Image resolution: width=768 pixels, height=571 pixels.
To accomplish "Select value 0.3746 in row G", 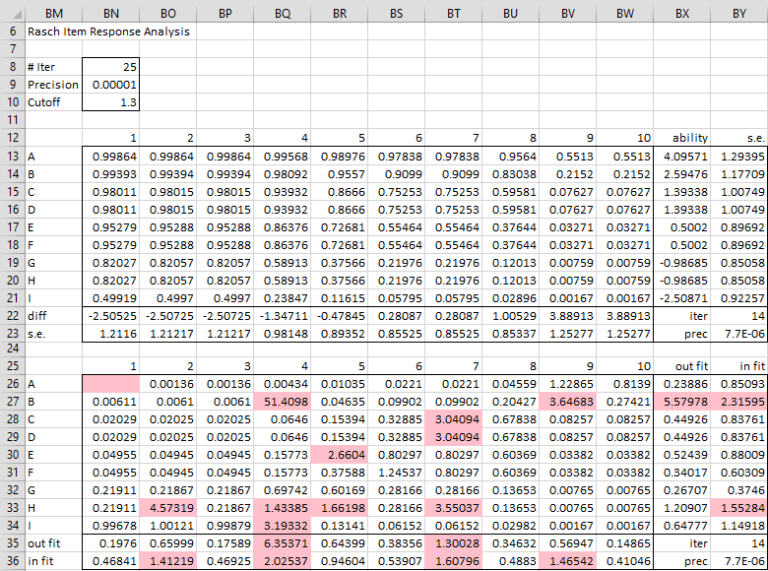I will pos(739,490).
